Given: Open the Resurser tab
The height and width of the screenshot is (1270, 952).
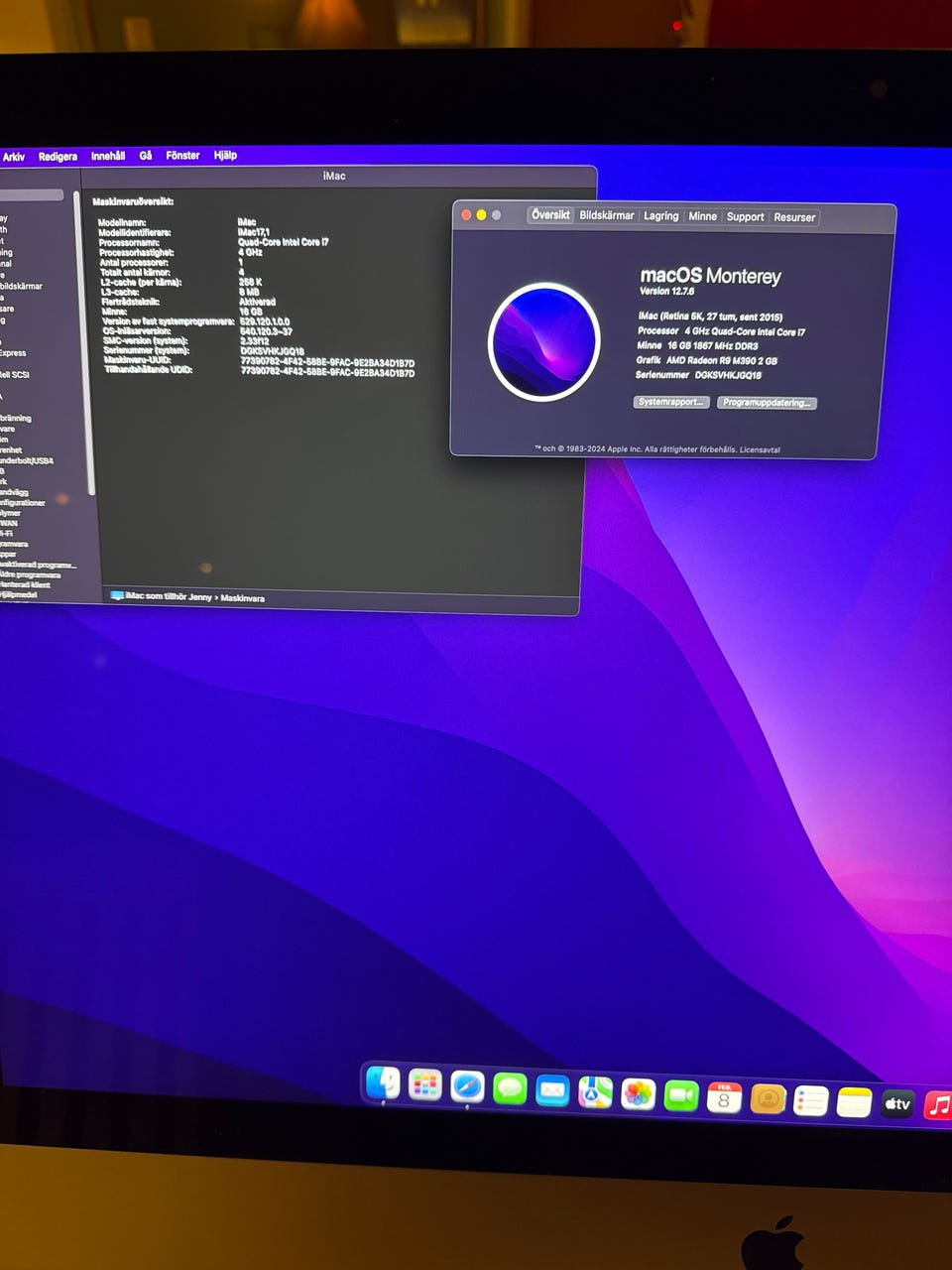Looking at the screenshot, I should pos(794,217).
